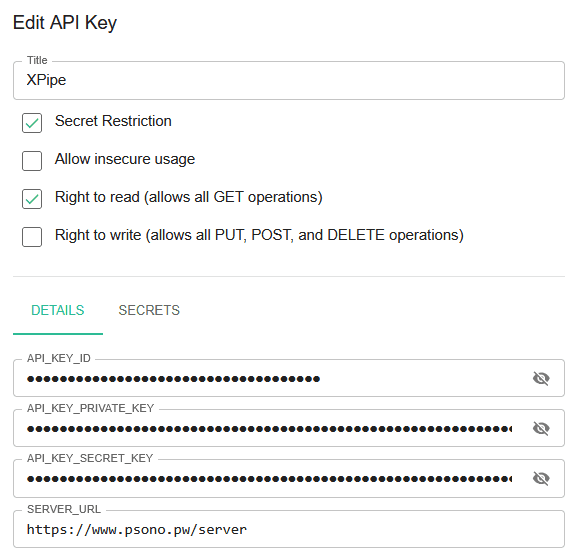This screenshot has width=572, height=553.
Task: Click the 'Right to write' PUT, POST, DELETE label
Action: point(259,235)
